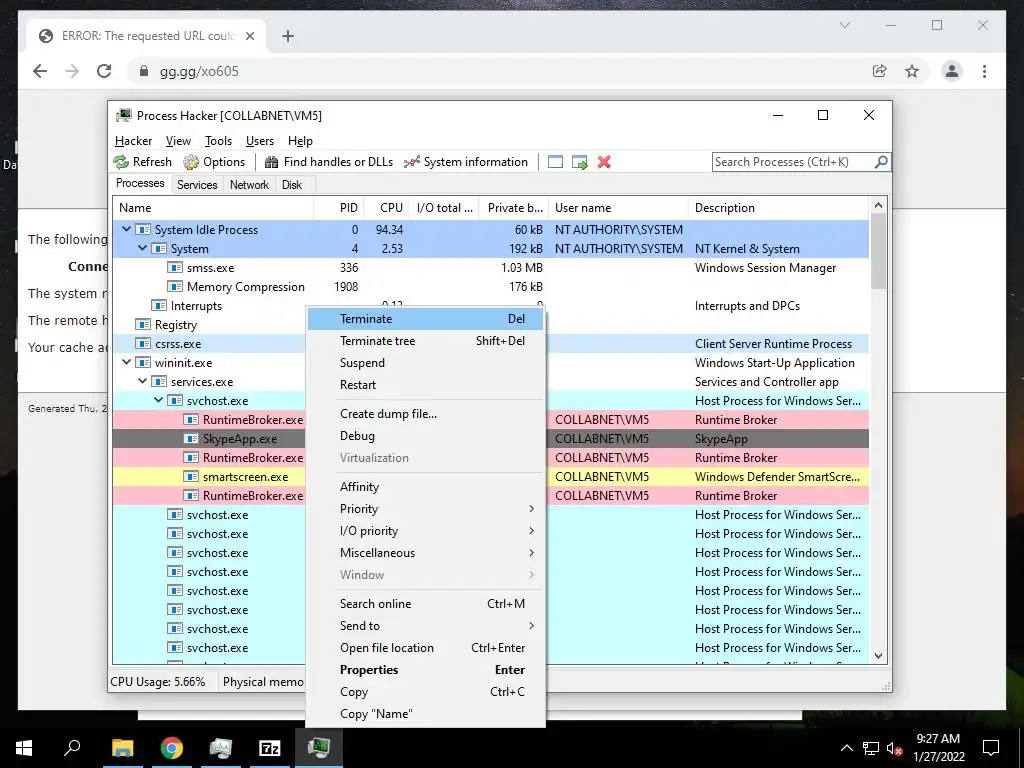The height and width of the screenshot is (768, 1024).
Task: Click scroll down arrow in process list
Action: pos(878,656)
